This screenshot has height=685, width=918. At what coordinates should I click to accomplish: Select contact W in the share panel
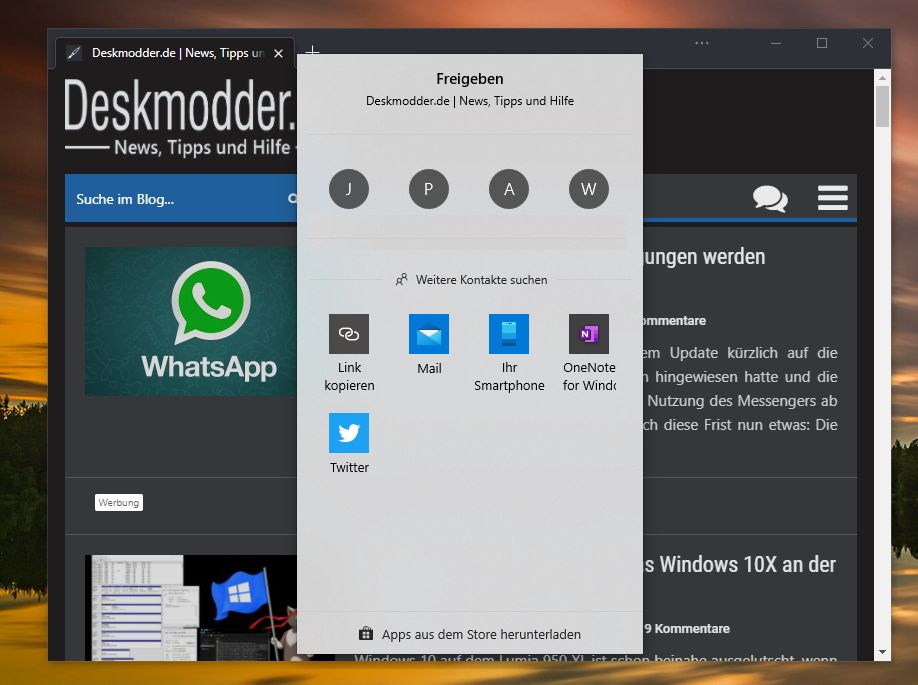coord(589,189)
